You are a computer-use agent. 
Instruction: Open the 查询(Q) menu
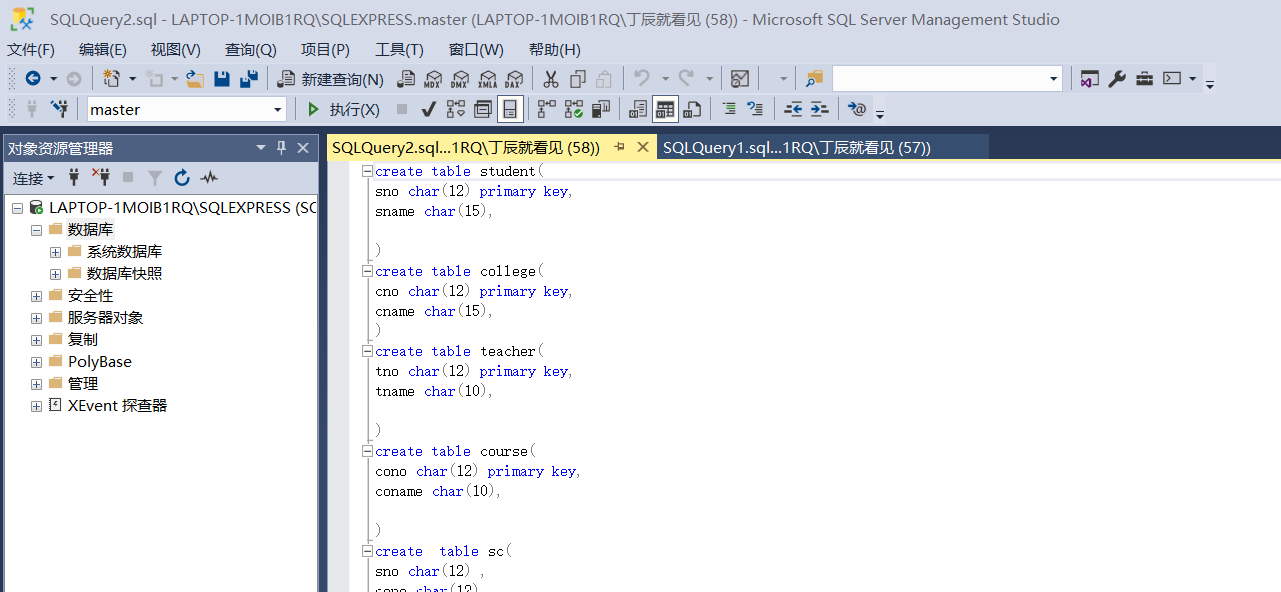tap(251, 49)
